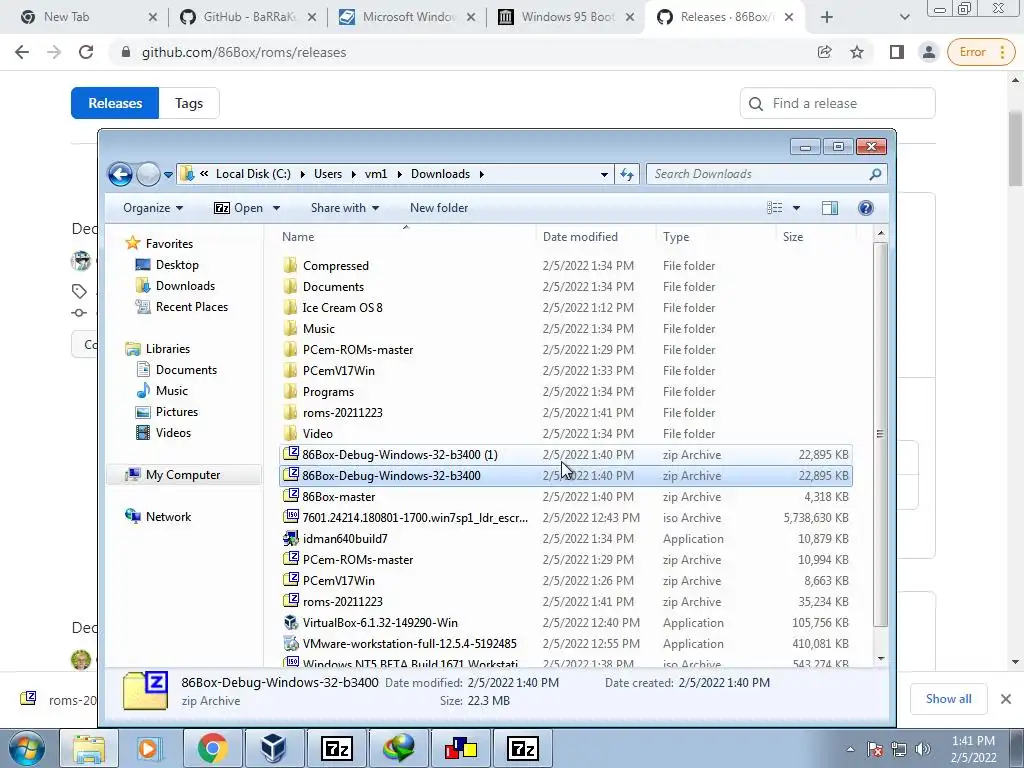Switch to the Microsoft Windows tab
Viewport: 1024px width, 768px height.
tap(408, 17)
